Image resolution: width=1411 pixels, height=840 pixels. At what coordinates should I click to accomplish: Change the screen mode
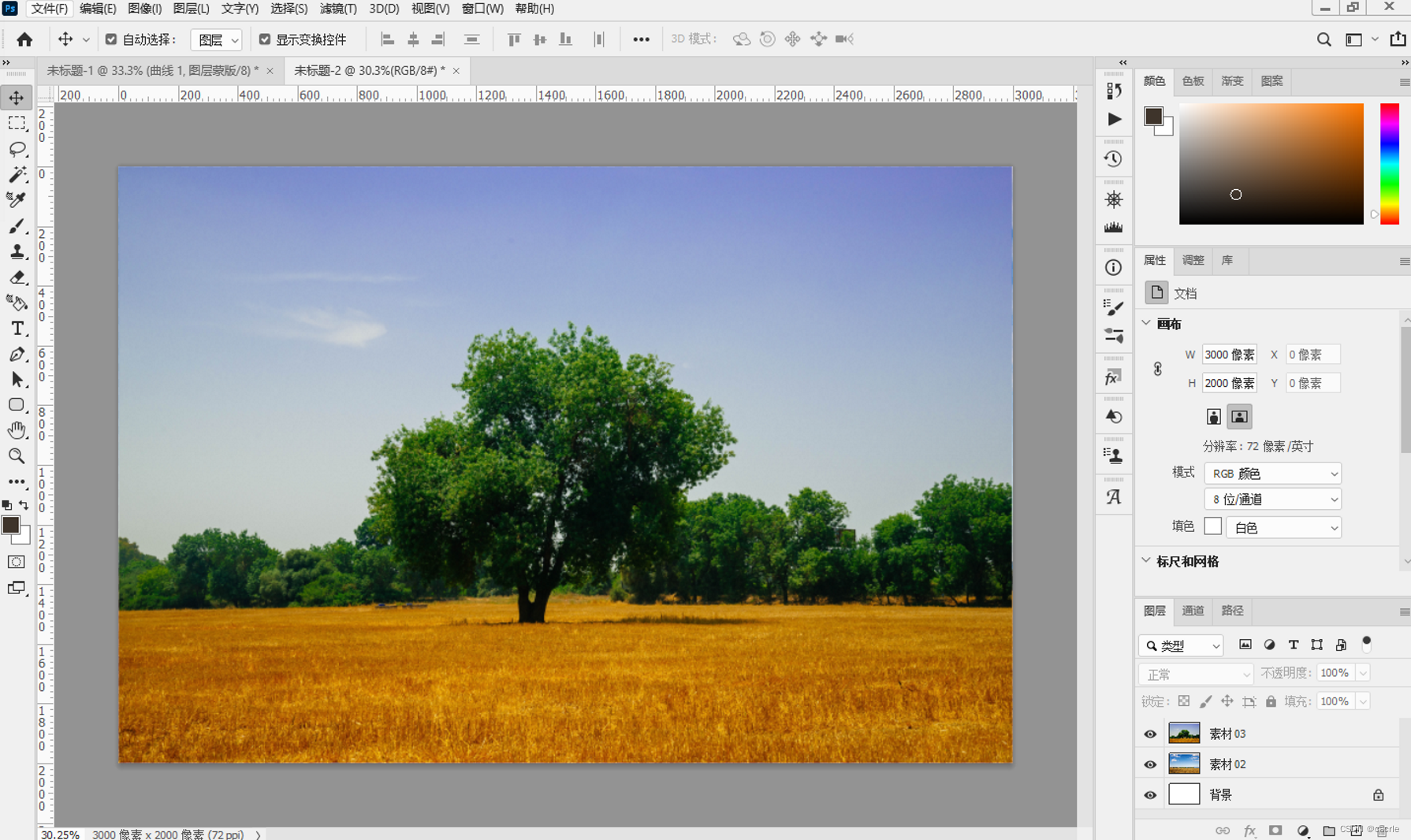17,588
